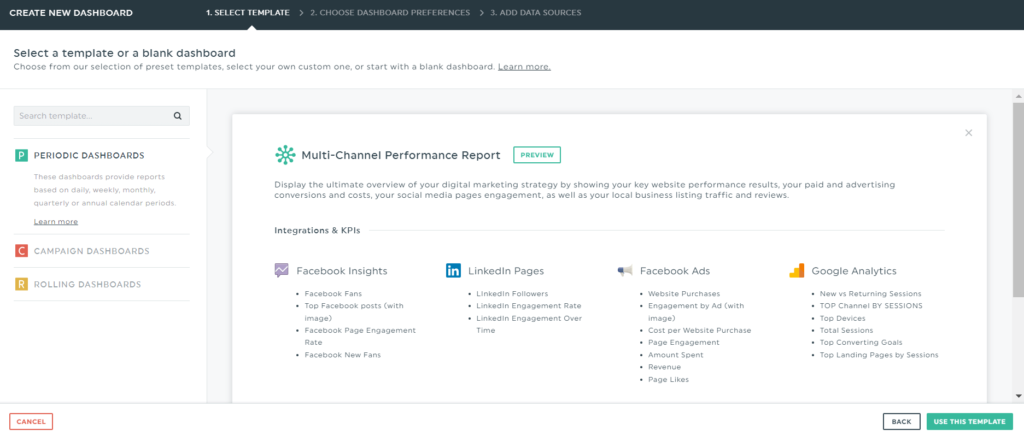Screen dimensions: 1024x436
Task: Click the red C Campaign Dashboards icon
Action: (21, 251)
